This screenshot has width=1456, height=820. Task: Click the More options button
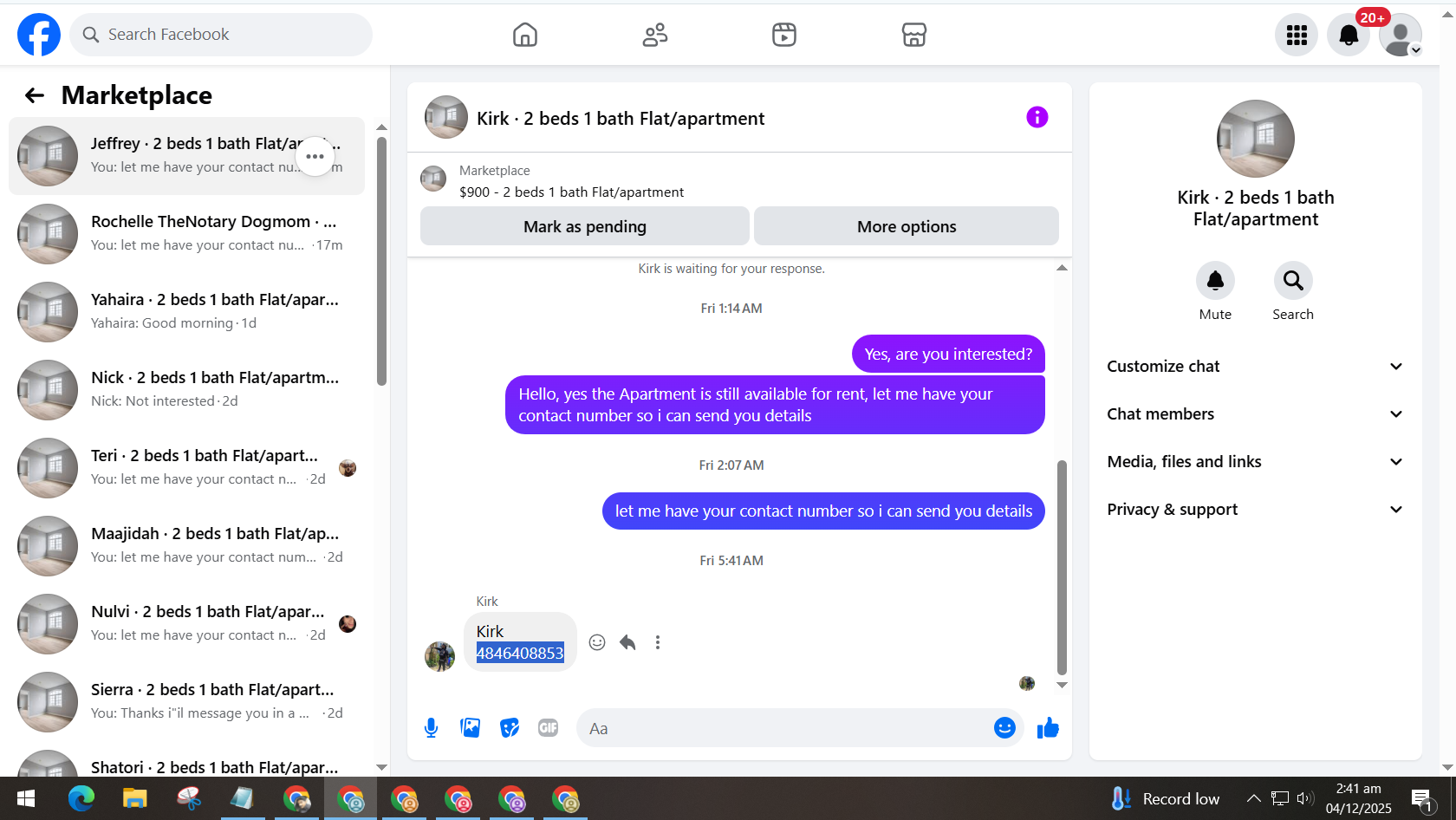click(x=907, y=226)
